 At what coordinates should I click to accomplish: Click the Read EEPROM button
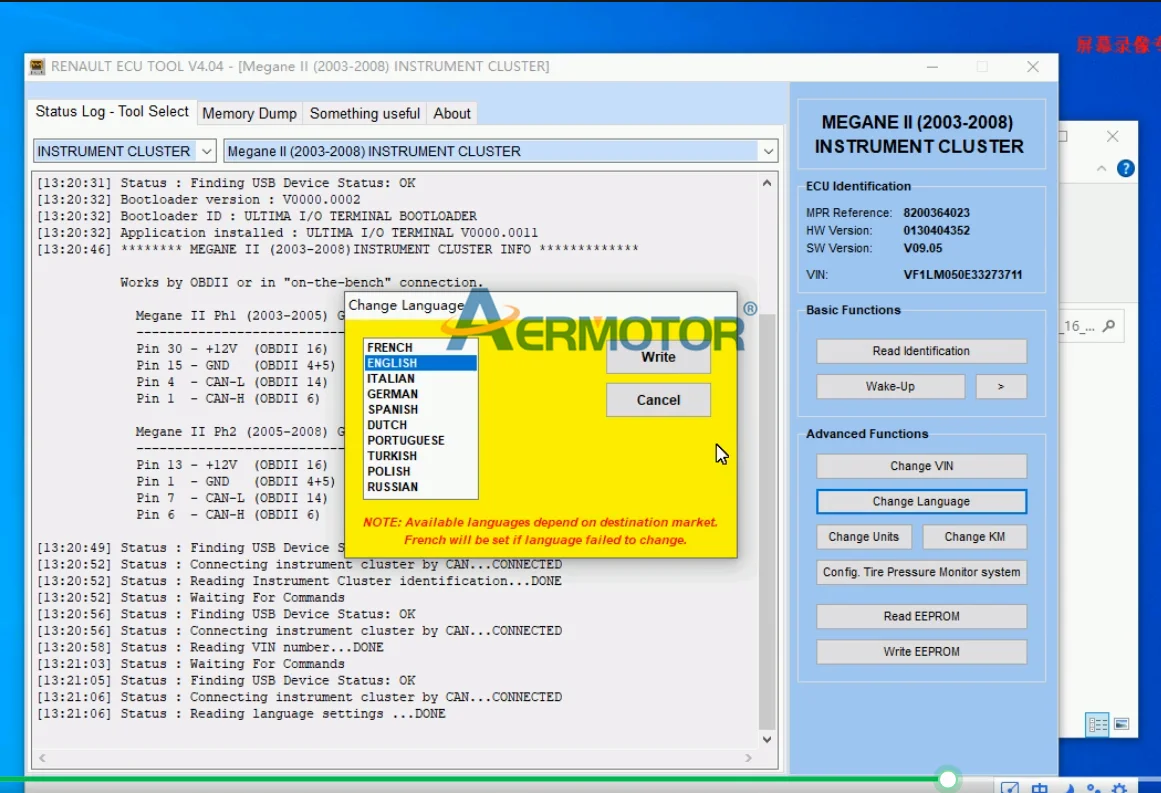click(921, 616)
